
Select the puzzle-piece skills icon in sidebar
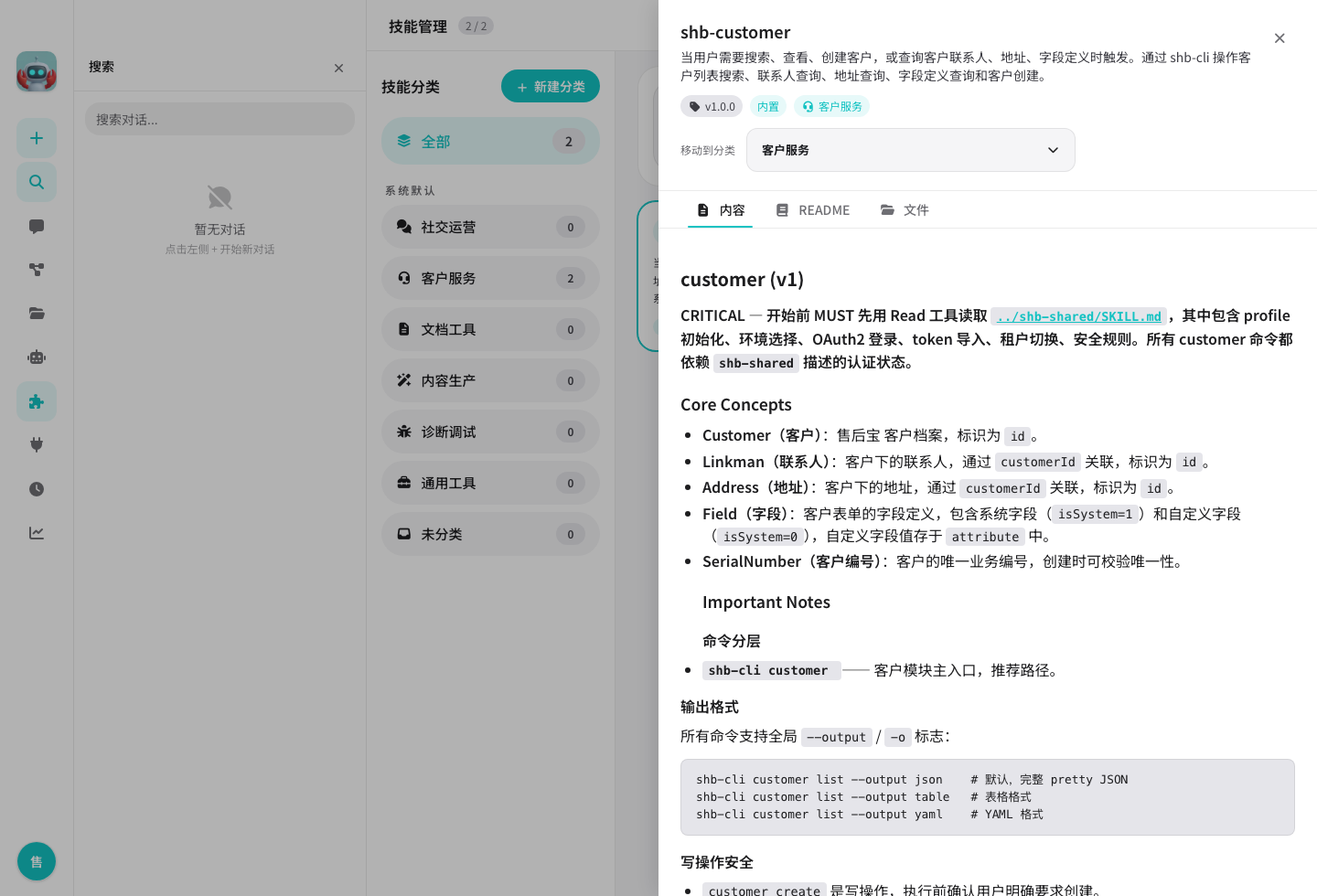(x=37, y=401)
